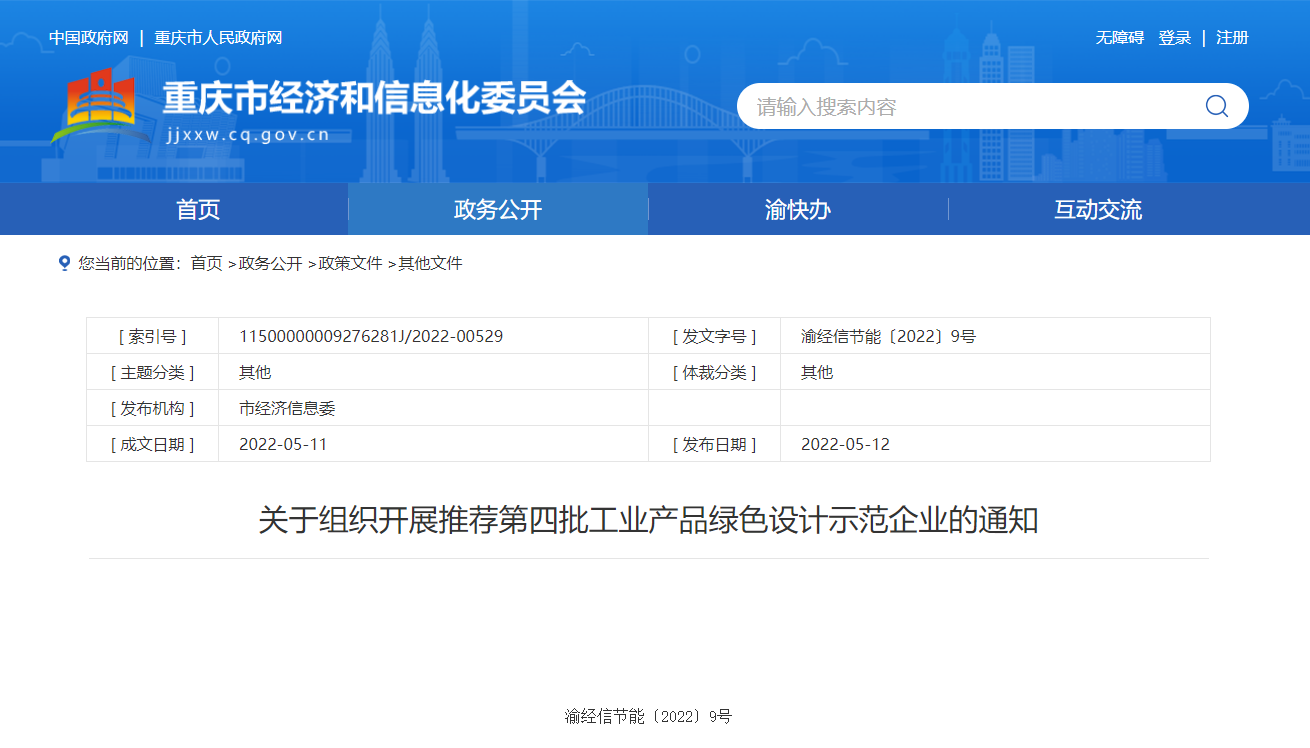Open the 首页 navigation tab
The height and width of the screenshot is (748, 1310).
tap(198, 209)
